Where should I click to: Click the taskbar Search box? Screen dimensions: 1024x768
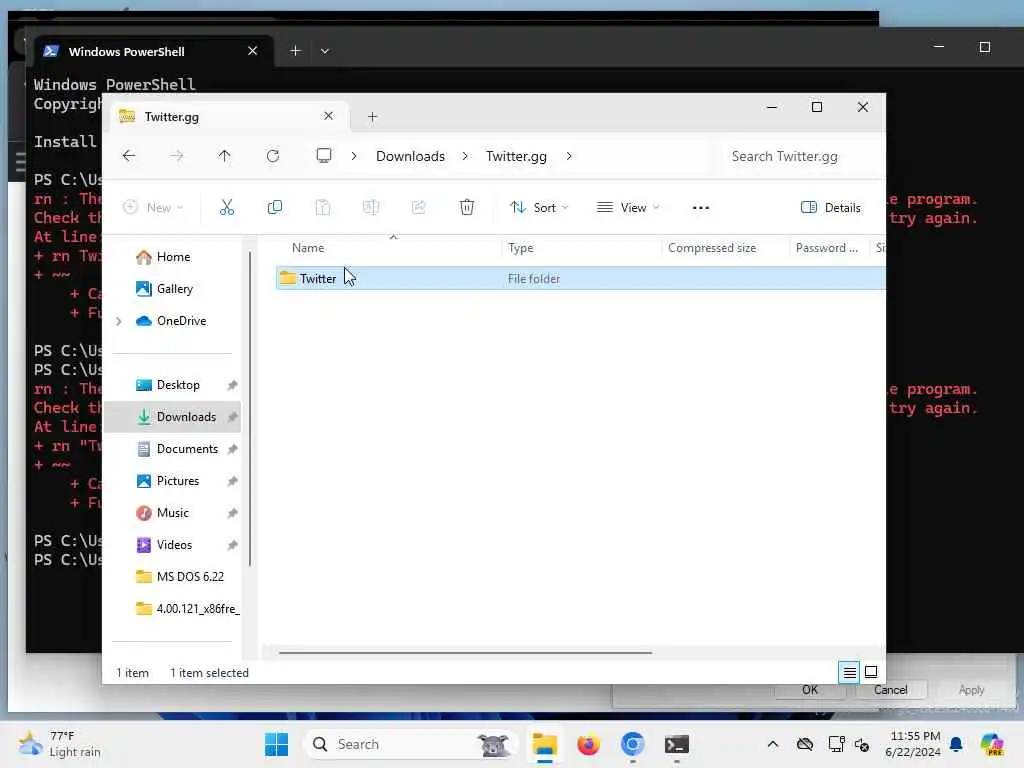tap(410, 744)
